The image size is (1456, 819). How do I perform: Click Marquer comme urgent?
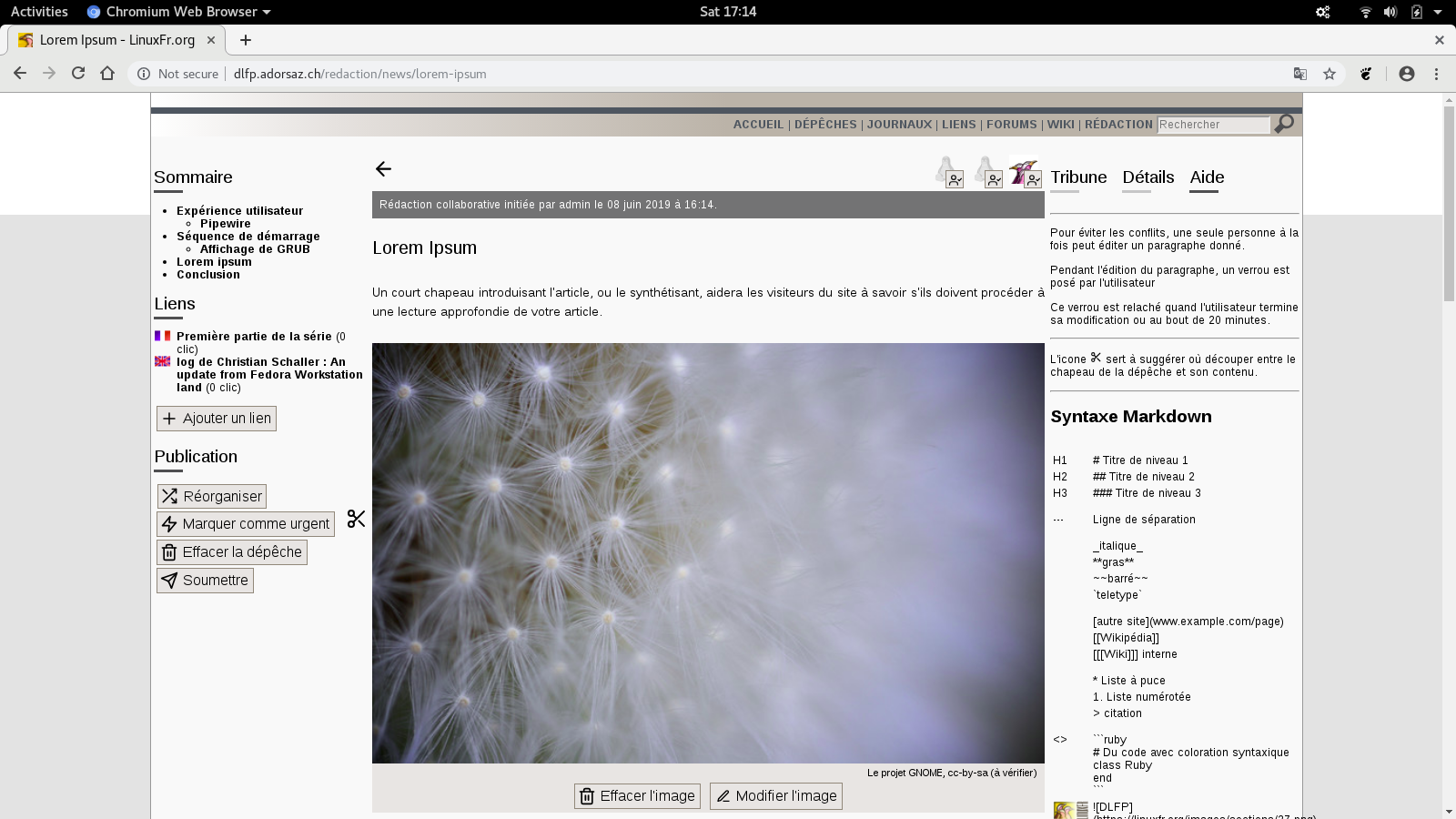(246, 524)
